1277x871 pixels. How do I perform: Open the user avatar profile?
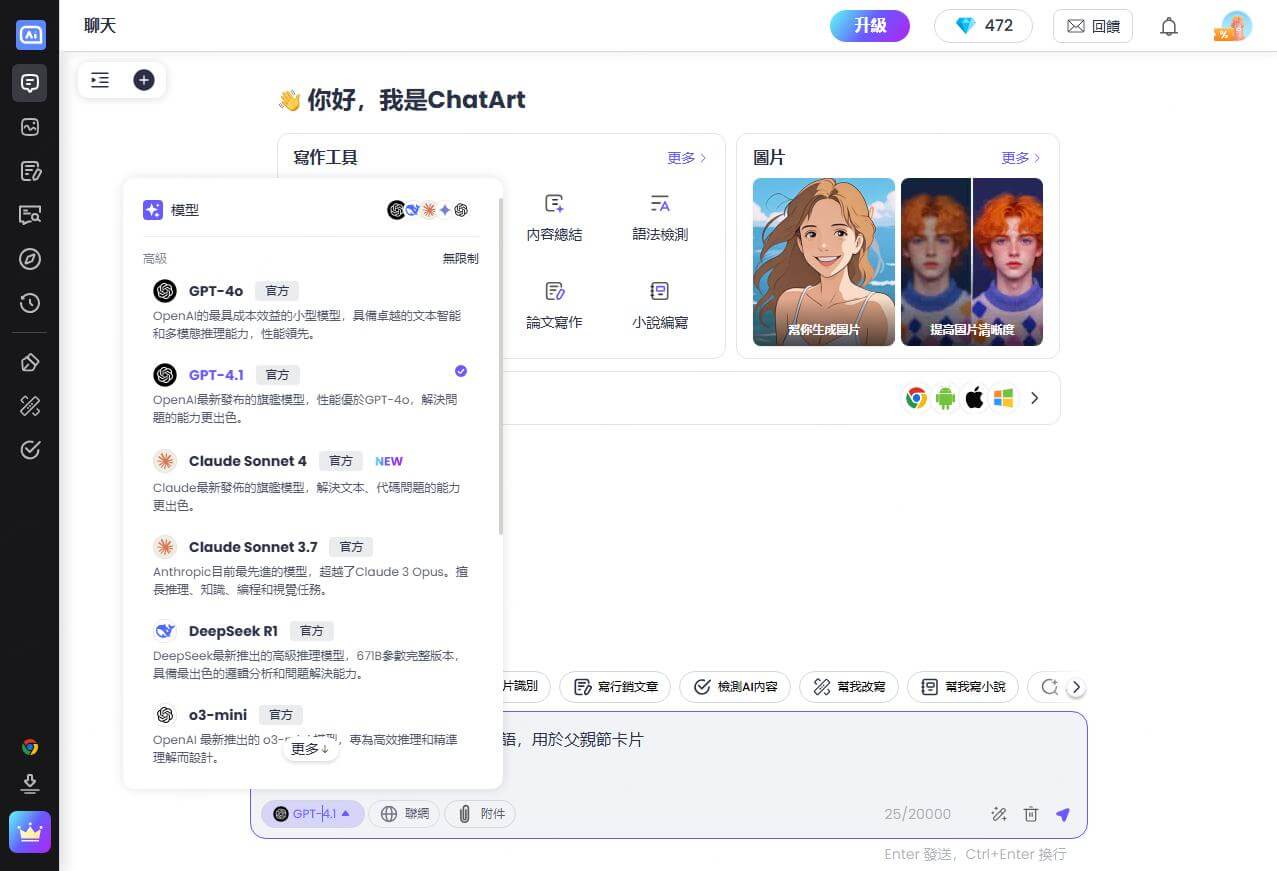pos(1235,26)
